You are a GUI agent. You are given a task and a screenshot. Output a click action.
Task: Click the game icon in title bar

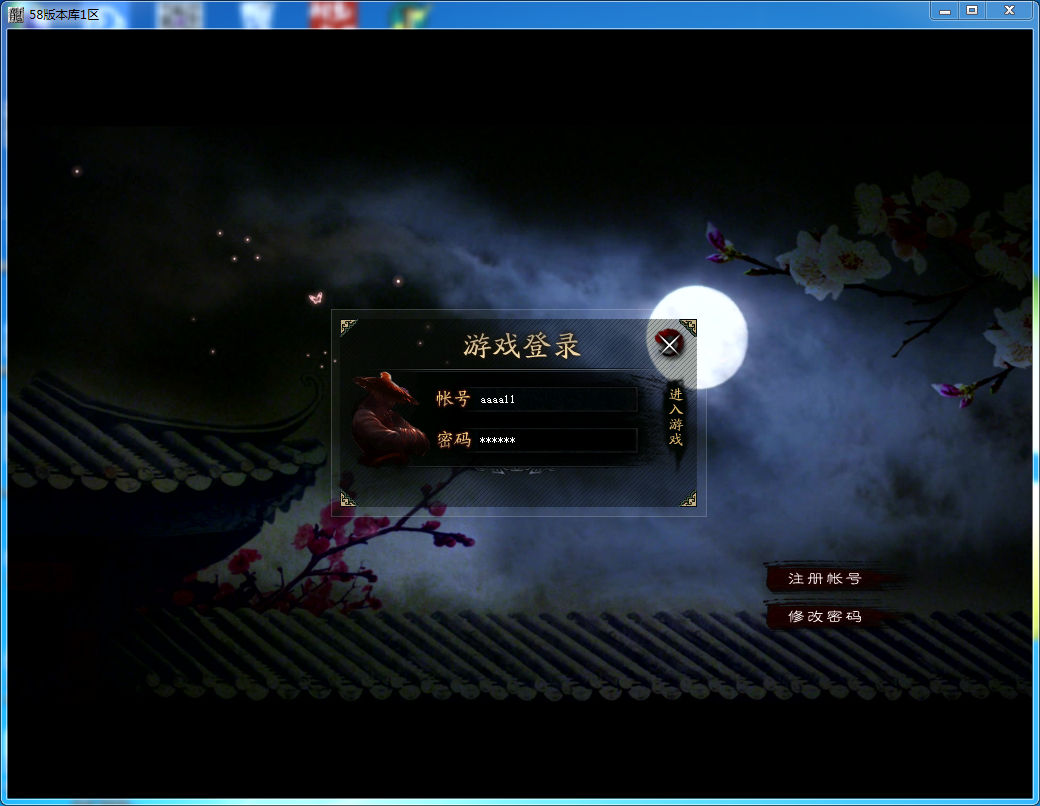[x=16, y=15]
